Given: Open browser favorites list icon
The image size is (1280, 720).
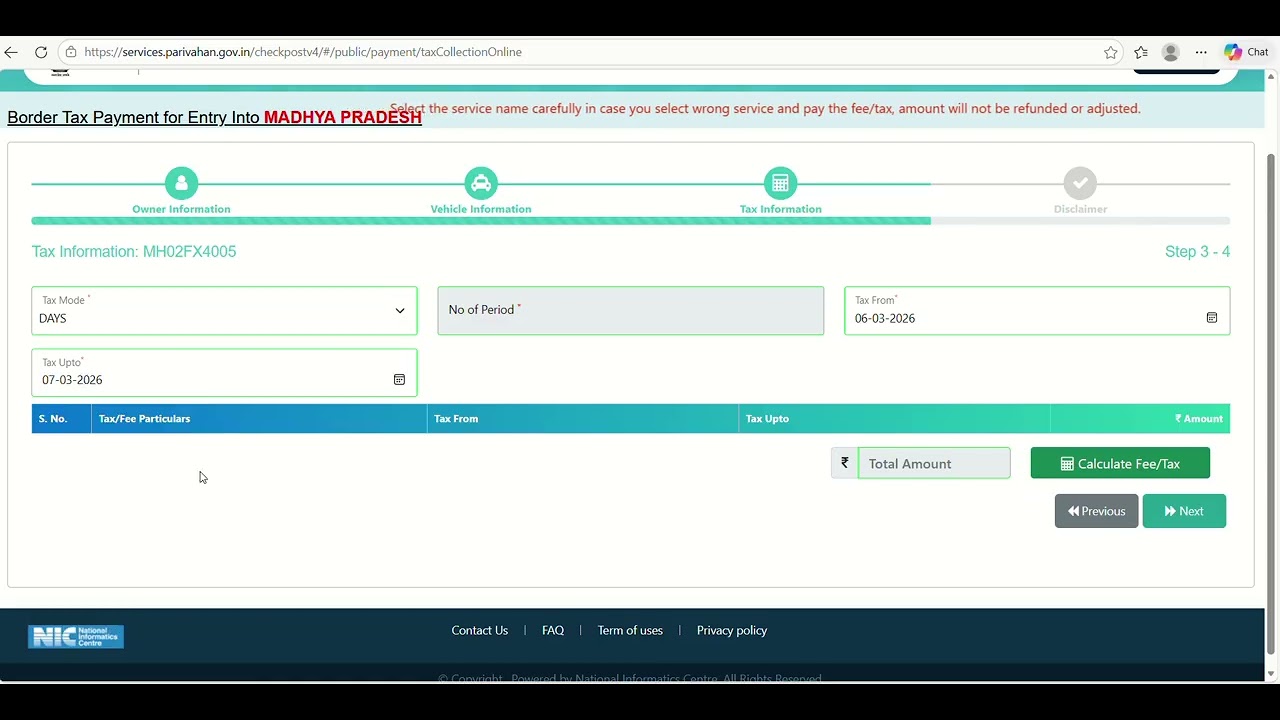Looking at the screenshot, I should tap(1141, 52).
